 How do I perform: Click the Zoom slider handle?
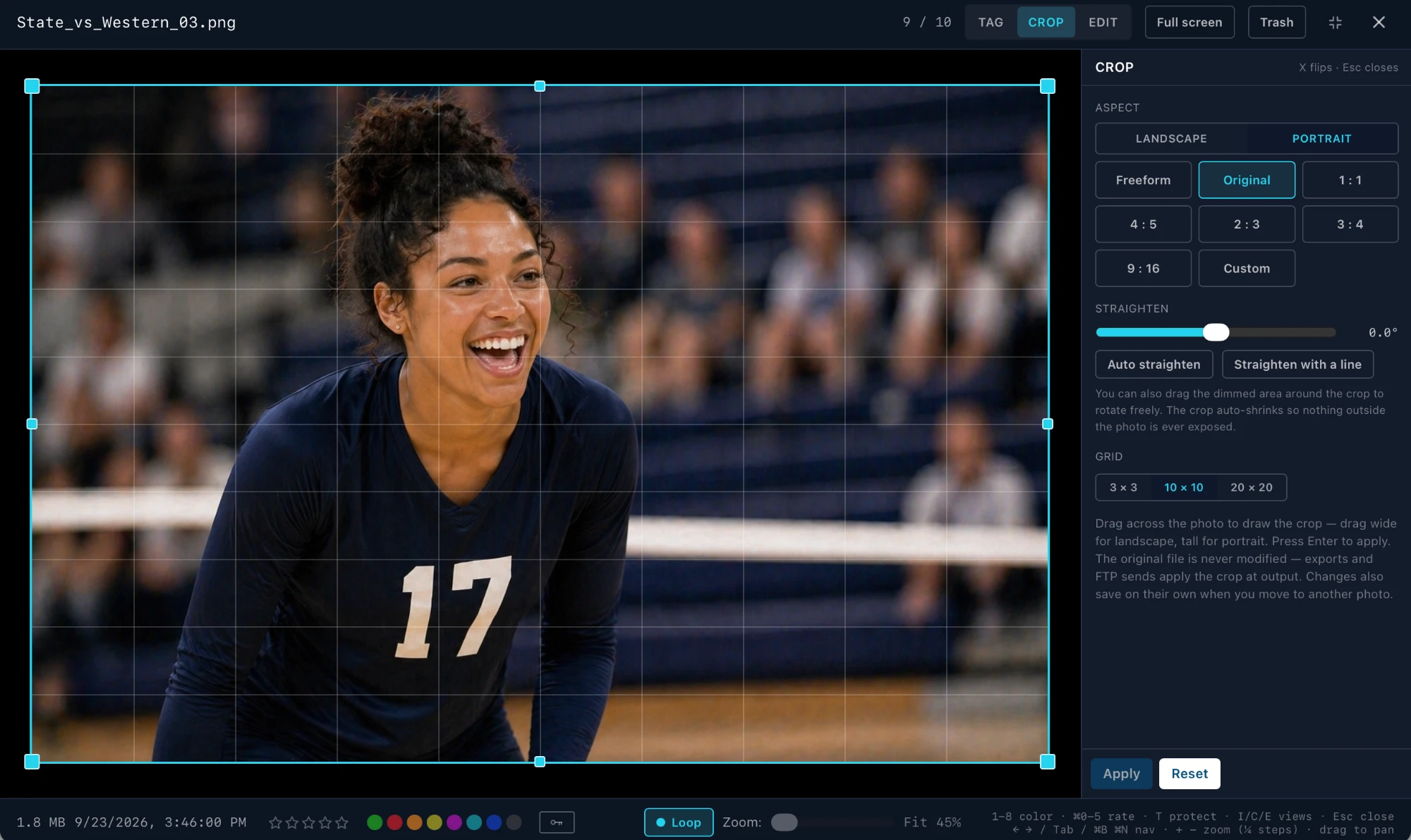784,822
